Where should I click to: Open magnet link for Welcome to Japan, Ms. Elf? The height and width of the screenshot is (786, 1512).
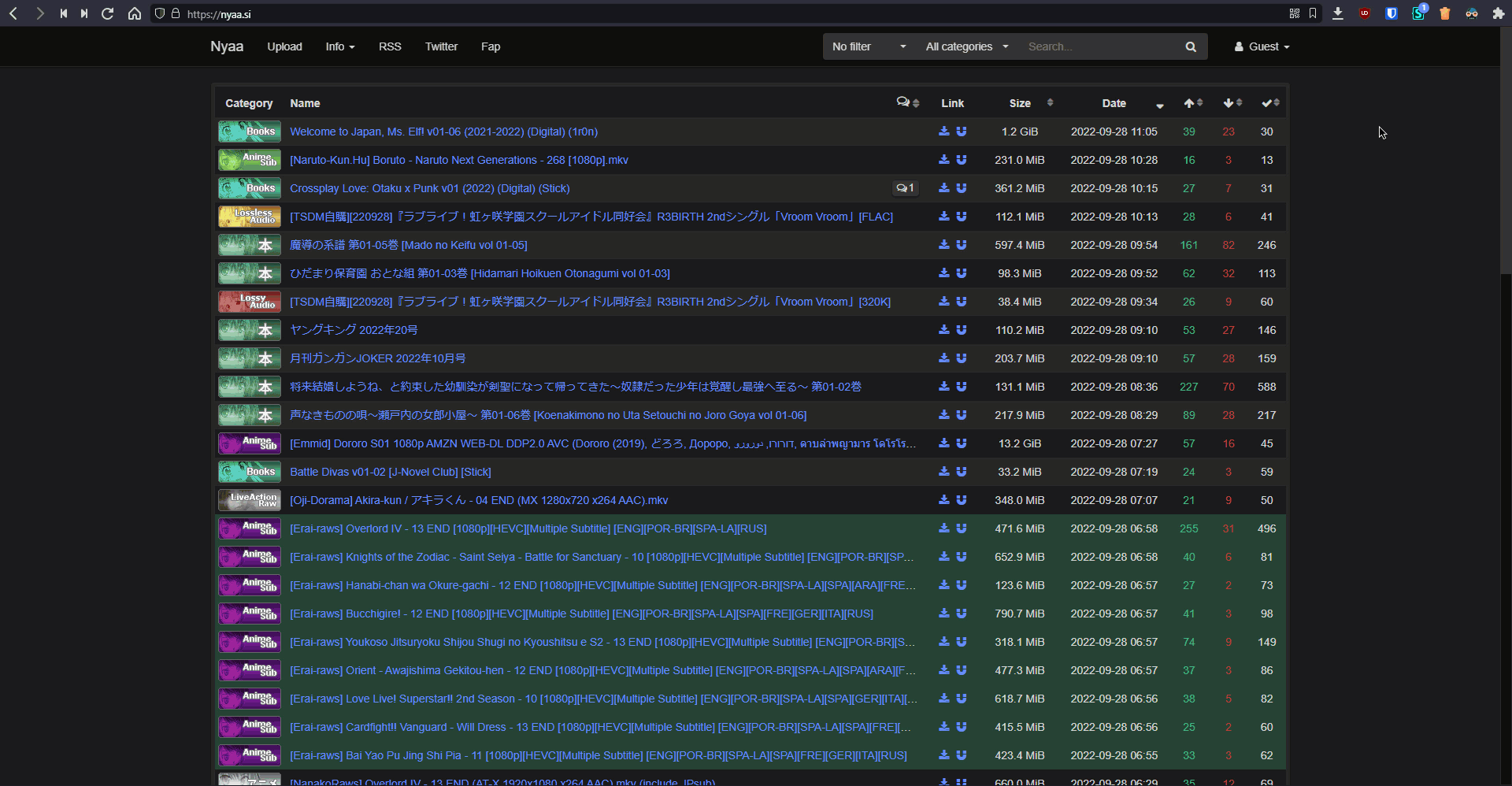pos(962,132)
